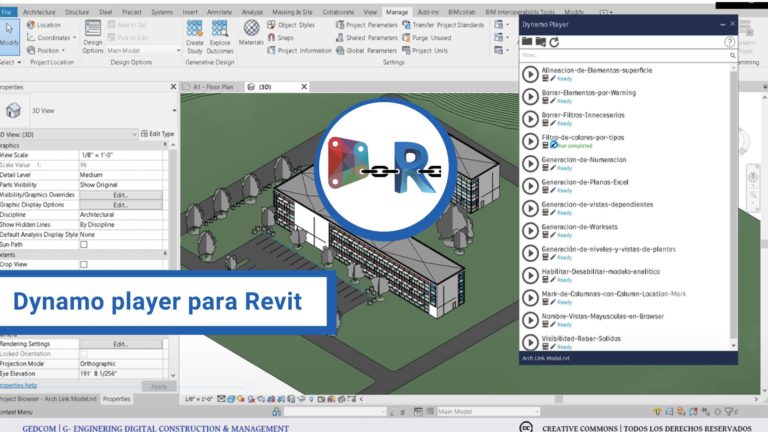This screenshot has width=768, height=432.
Task: Click Purge Unused
Action: [x=427, y=38]
